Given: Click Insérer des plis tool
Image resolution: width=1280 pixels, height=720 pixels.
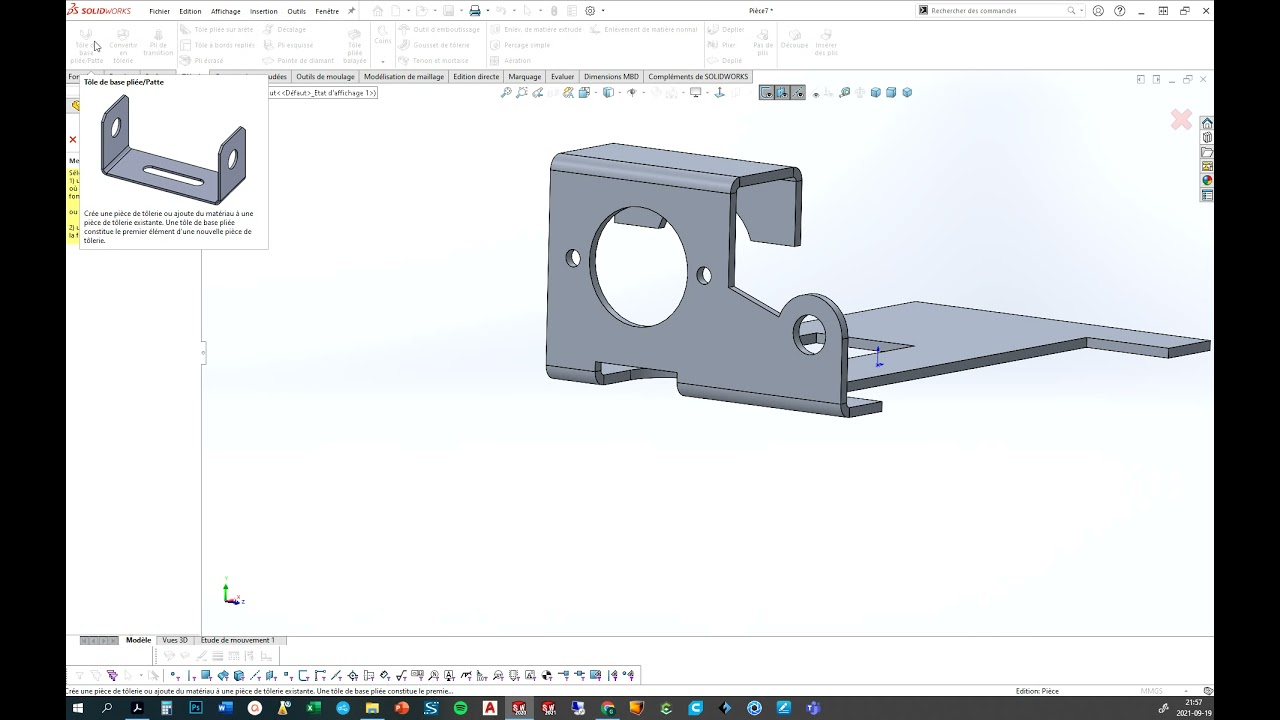Looking at the screenshot, I should click(826, 41).
